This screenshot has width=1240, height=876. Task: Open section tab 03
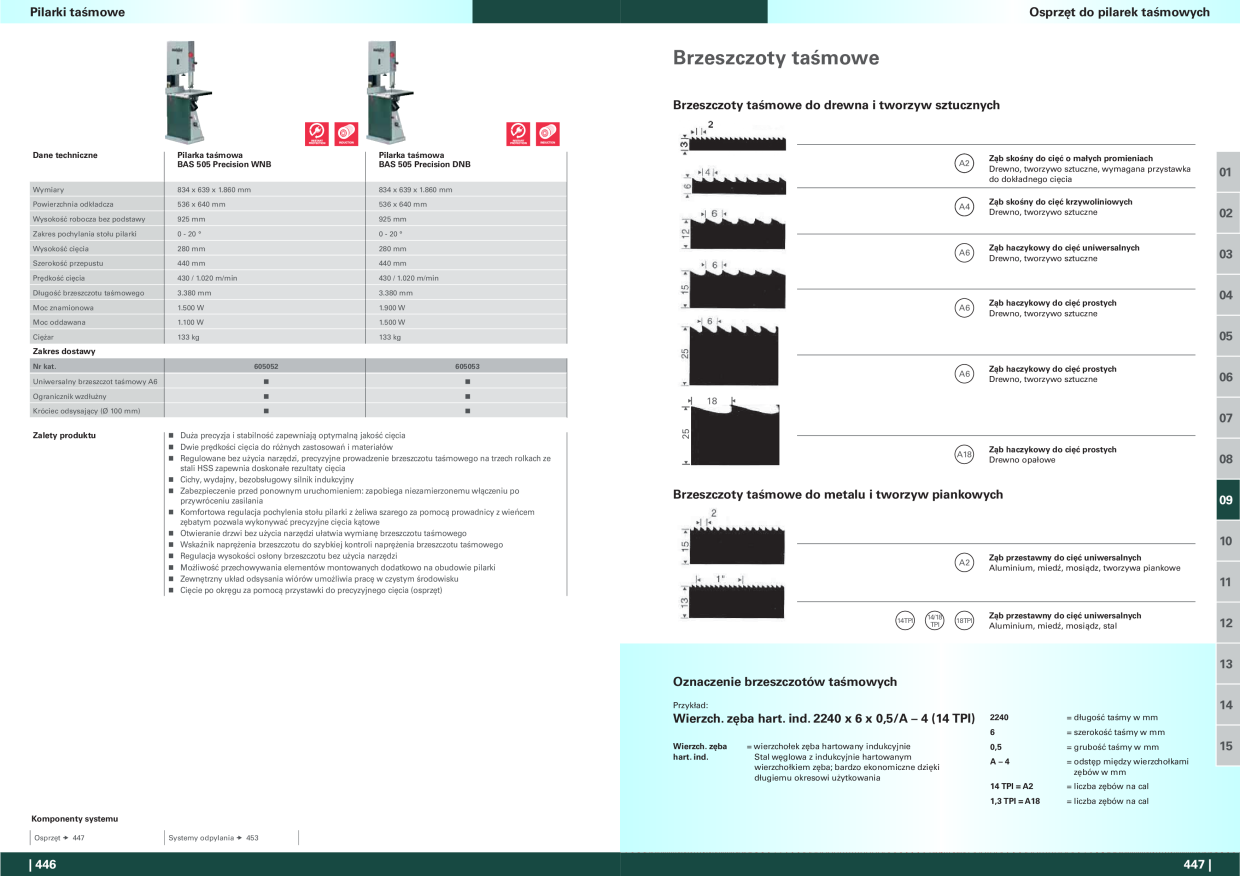pyautogui.click(x=1227, y=254)
